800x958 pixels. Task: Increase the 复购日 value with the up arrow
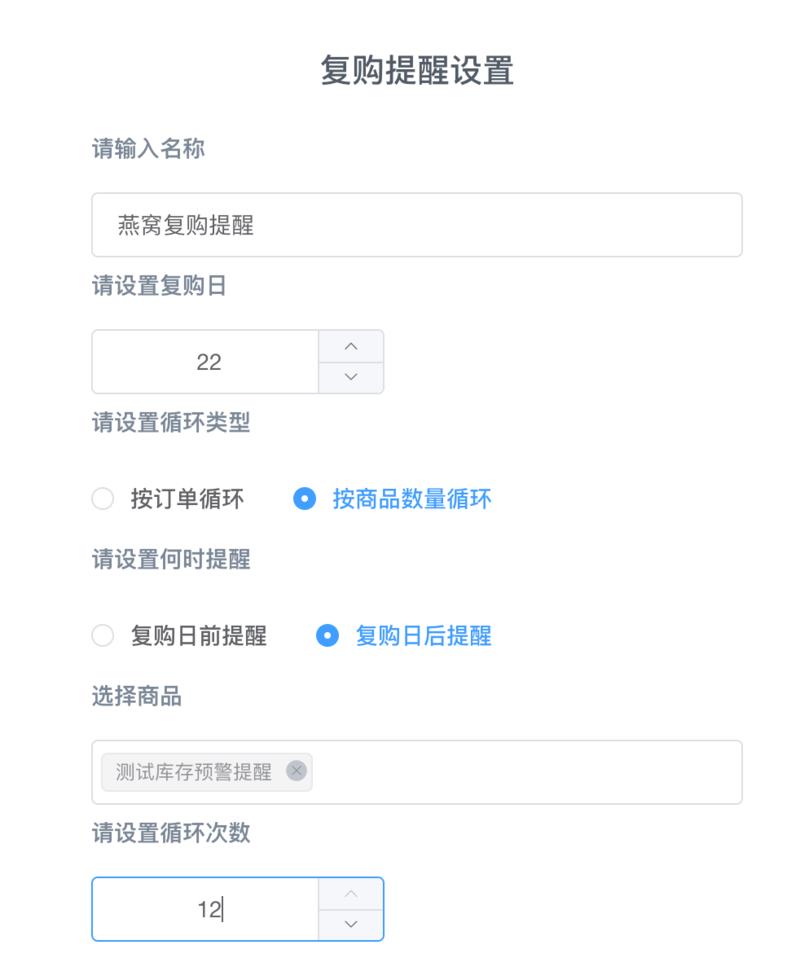tap(352, 348)
